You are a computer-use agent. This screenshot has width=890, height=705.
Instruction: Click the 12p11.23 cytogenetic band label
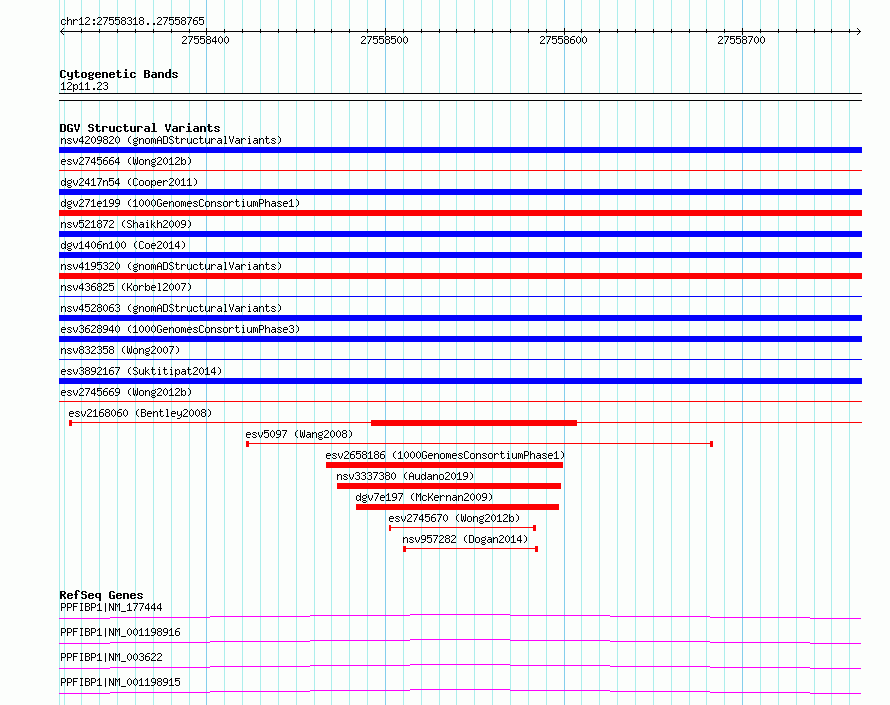pos(84,86)
